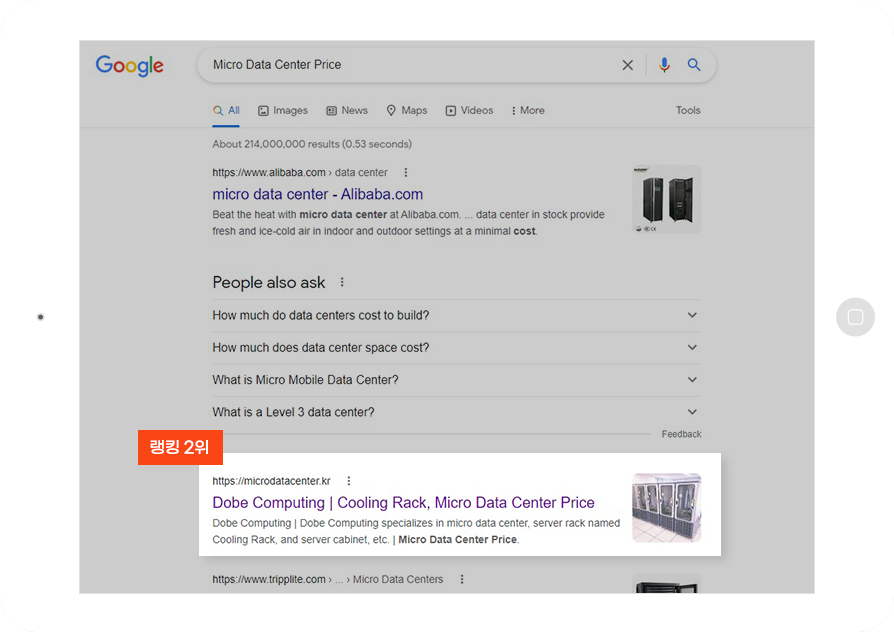Screen dimensions: 894x632
Task: Click the snippet starting 'Dobe Computing | Dobe Computing specializes'
Action: 416,531
